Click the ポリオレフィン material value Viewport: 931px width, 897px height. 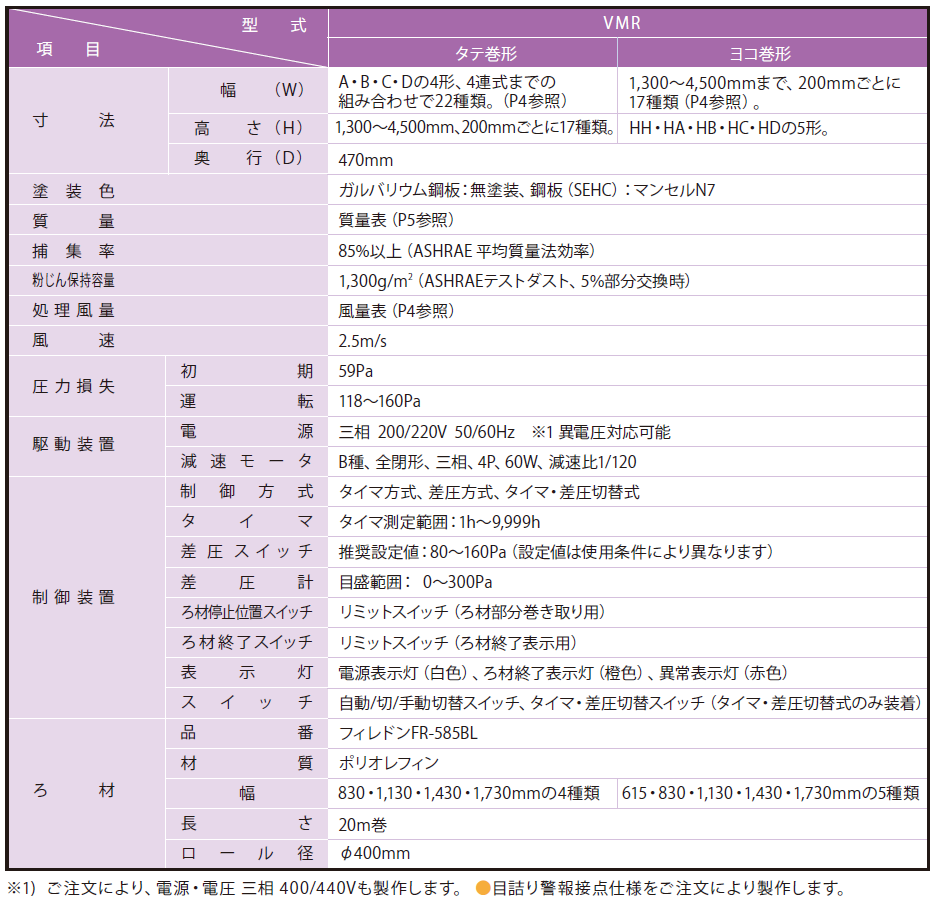click(389, 763)
